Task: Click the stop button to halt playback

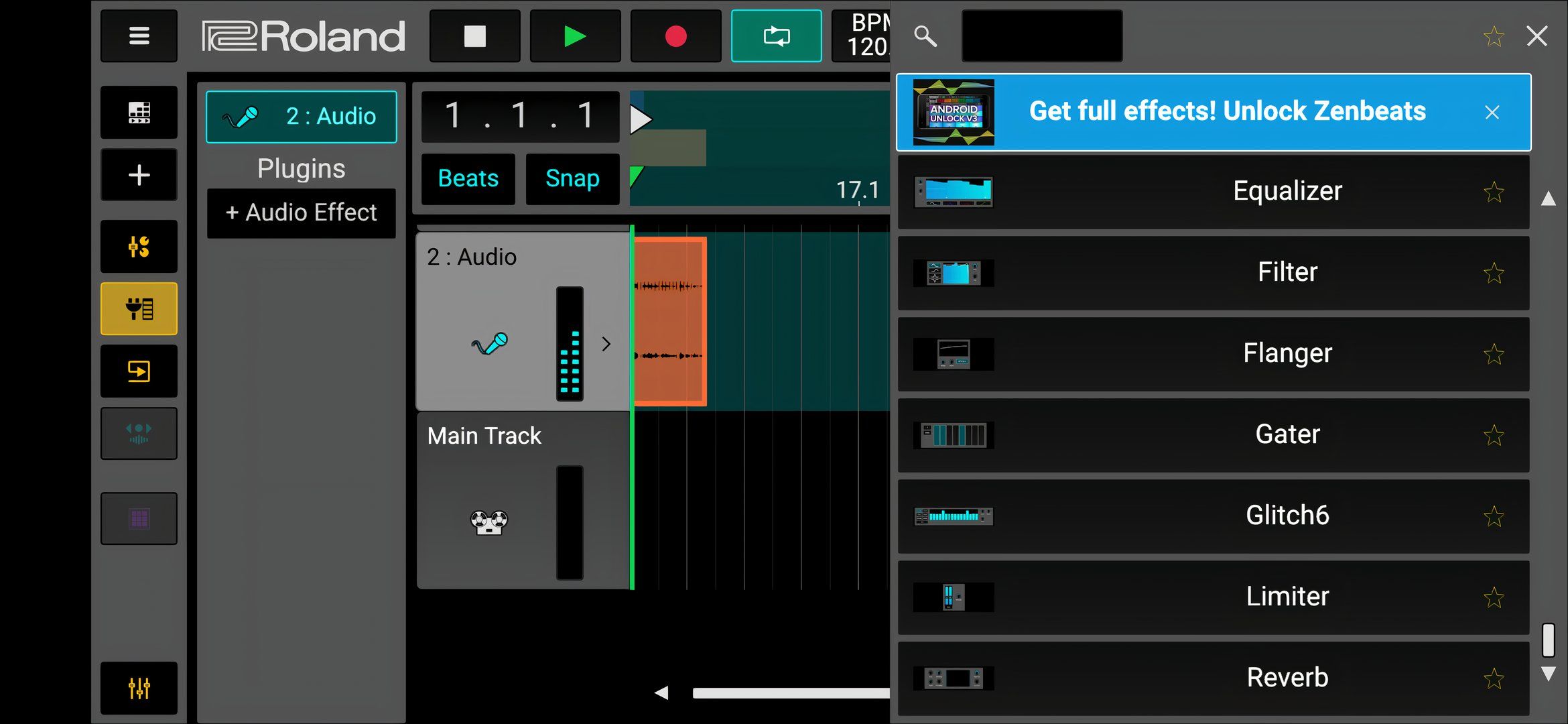Action: 474,37
